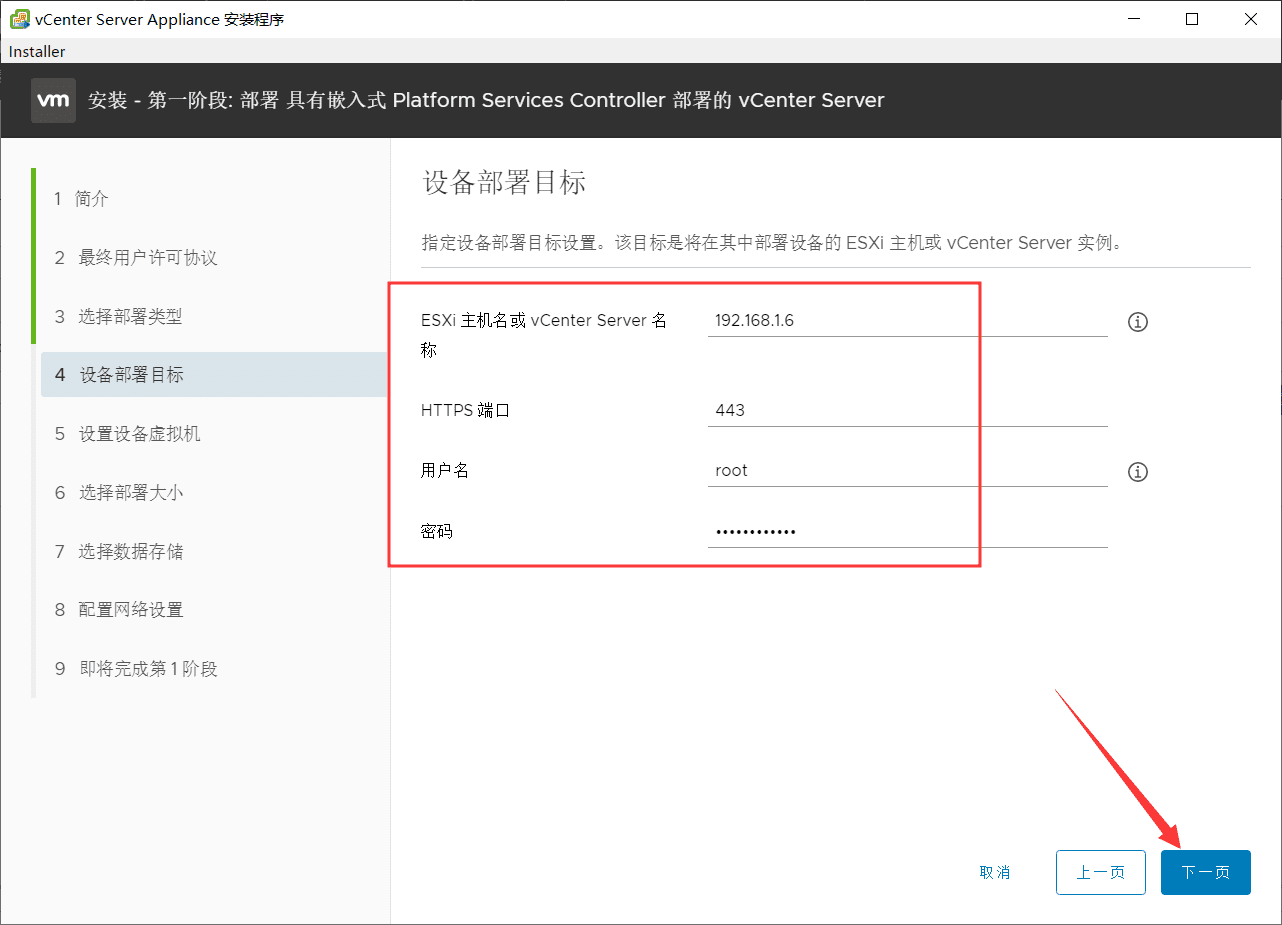Screen dimensions: 1282x925
Task: Click the 用户名 label
Action: (445, 470)
